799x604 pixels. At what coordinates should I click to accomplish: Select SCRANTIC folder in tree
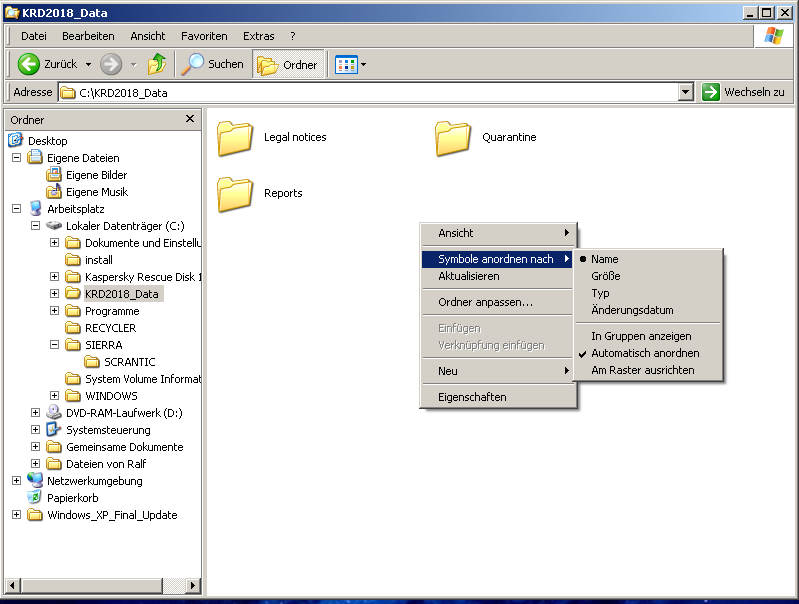[129, 362]
